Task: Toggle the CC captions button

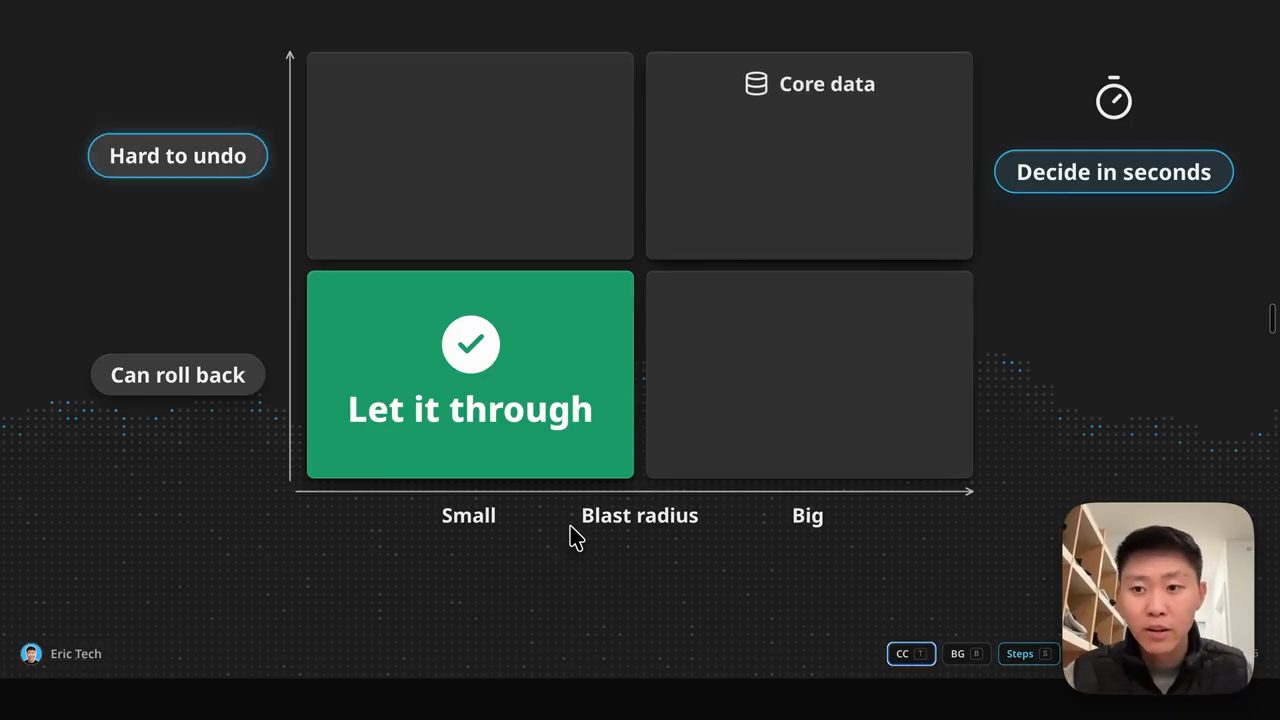Action: (x=911, y=654)
